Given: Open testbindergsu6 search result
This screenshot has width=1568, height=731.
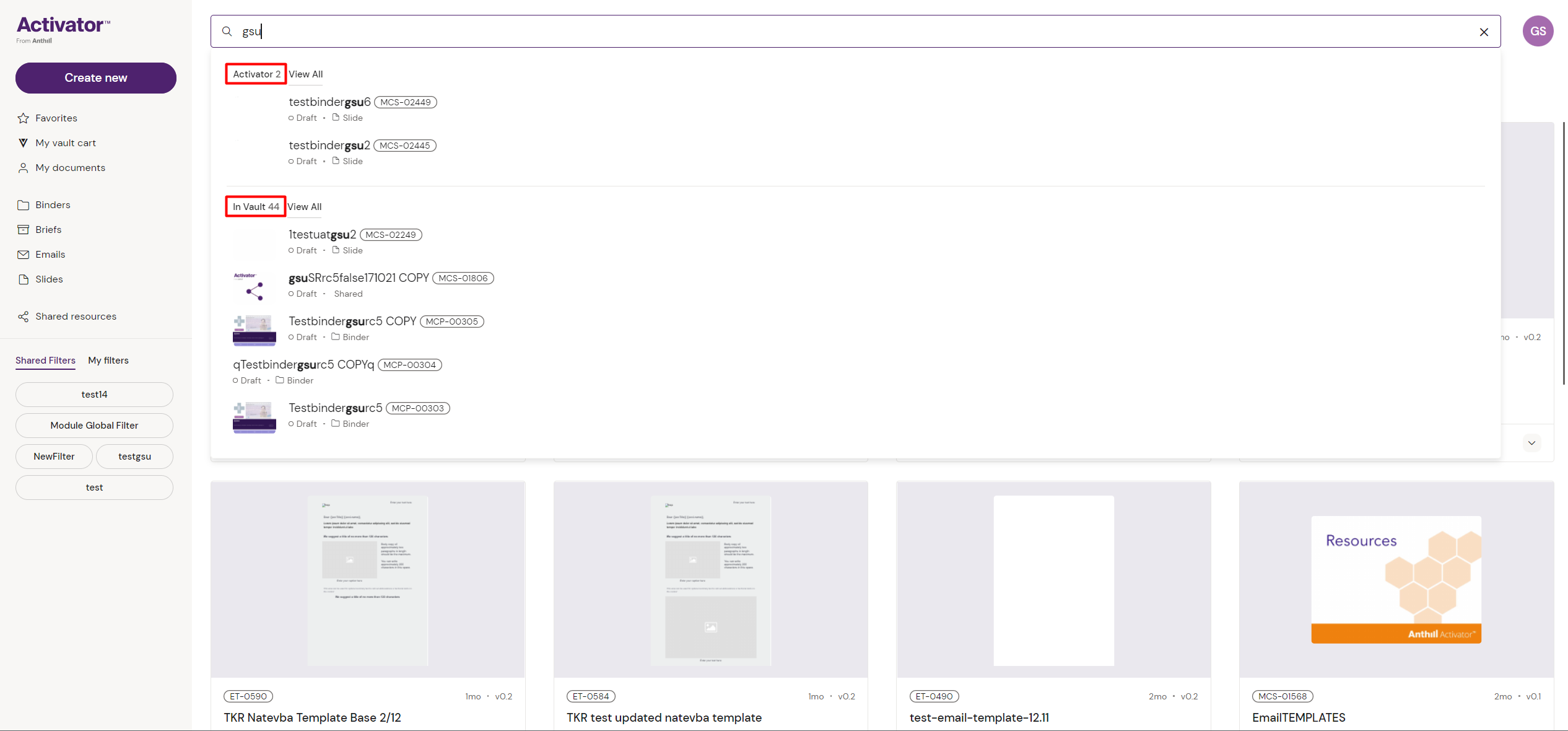Looking at the screenshot, I should (329, 102).
